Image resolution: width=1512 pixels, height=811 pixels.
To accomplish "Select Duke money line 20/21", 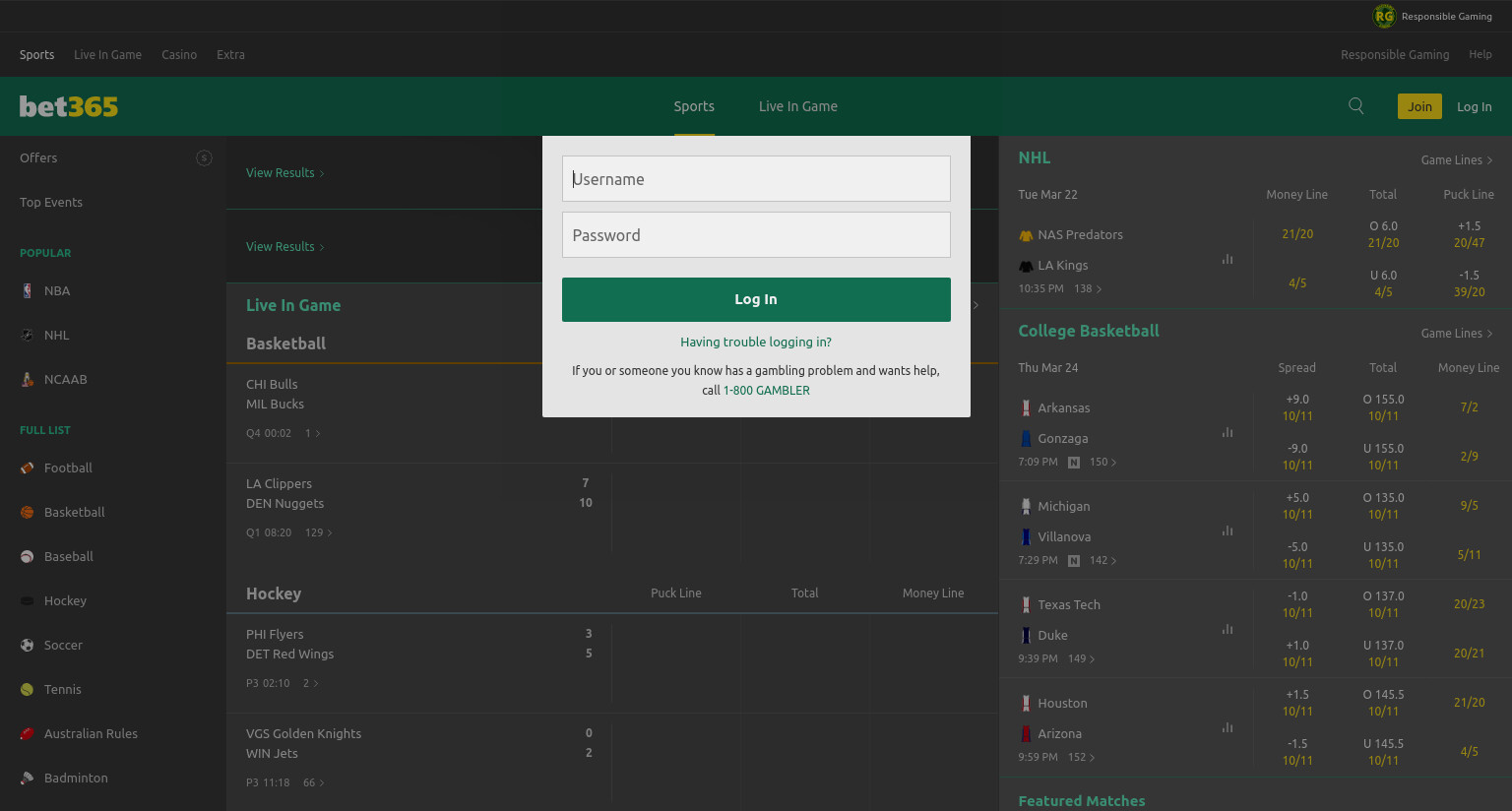I will (1469, 654).
